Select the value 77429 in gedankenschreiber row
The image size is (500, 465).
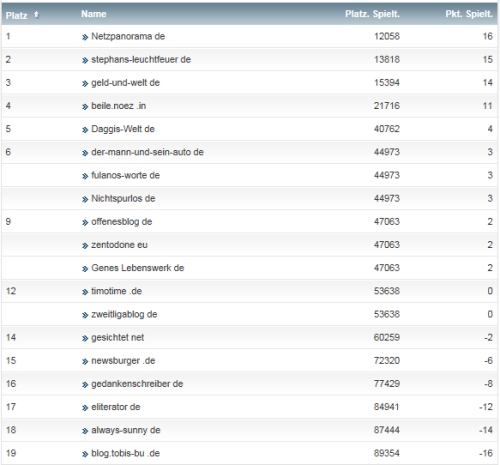tap(387, 384)
